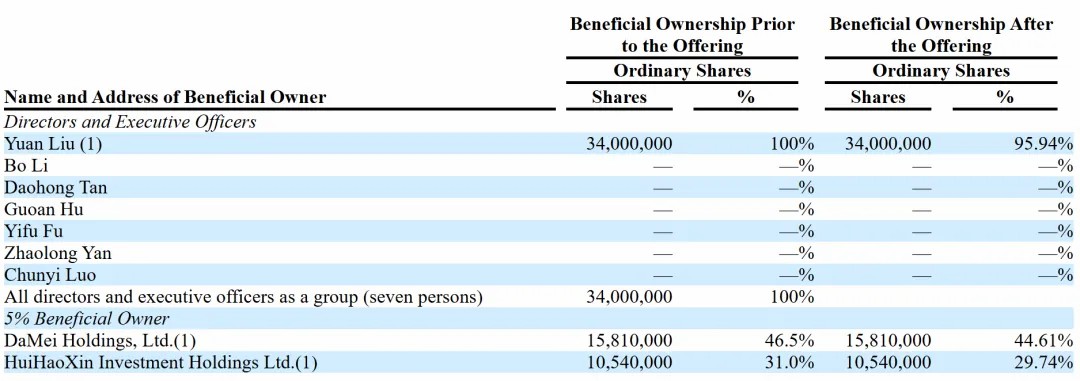Select the Bo Li row name

pyautogui.click(x=26, y=165)
